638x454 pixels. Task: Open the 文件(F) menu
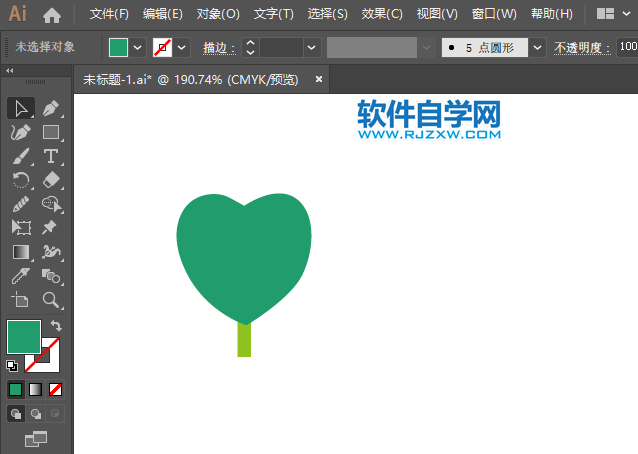coord(109,14)
